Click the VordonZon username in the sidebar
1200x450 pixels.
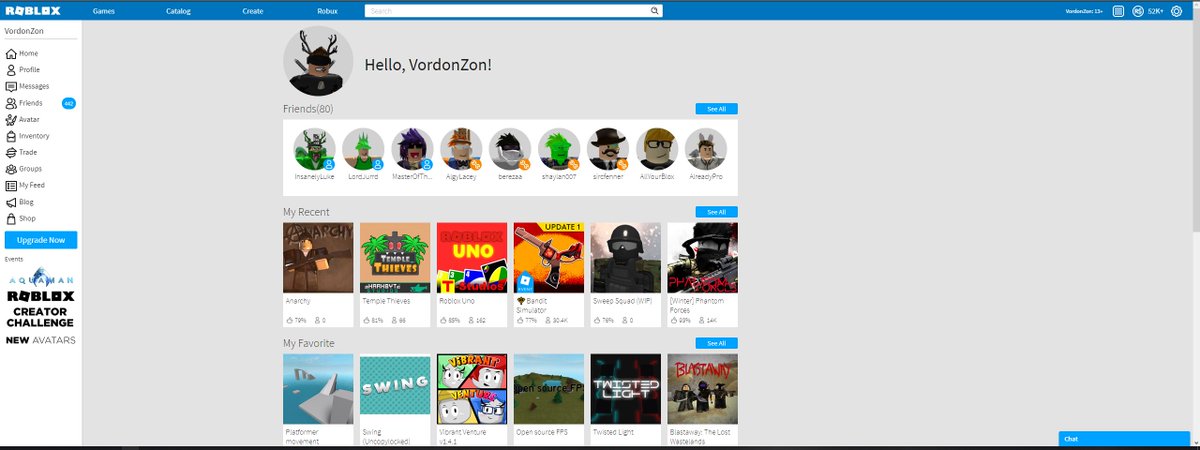[23, 32]
